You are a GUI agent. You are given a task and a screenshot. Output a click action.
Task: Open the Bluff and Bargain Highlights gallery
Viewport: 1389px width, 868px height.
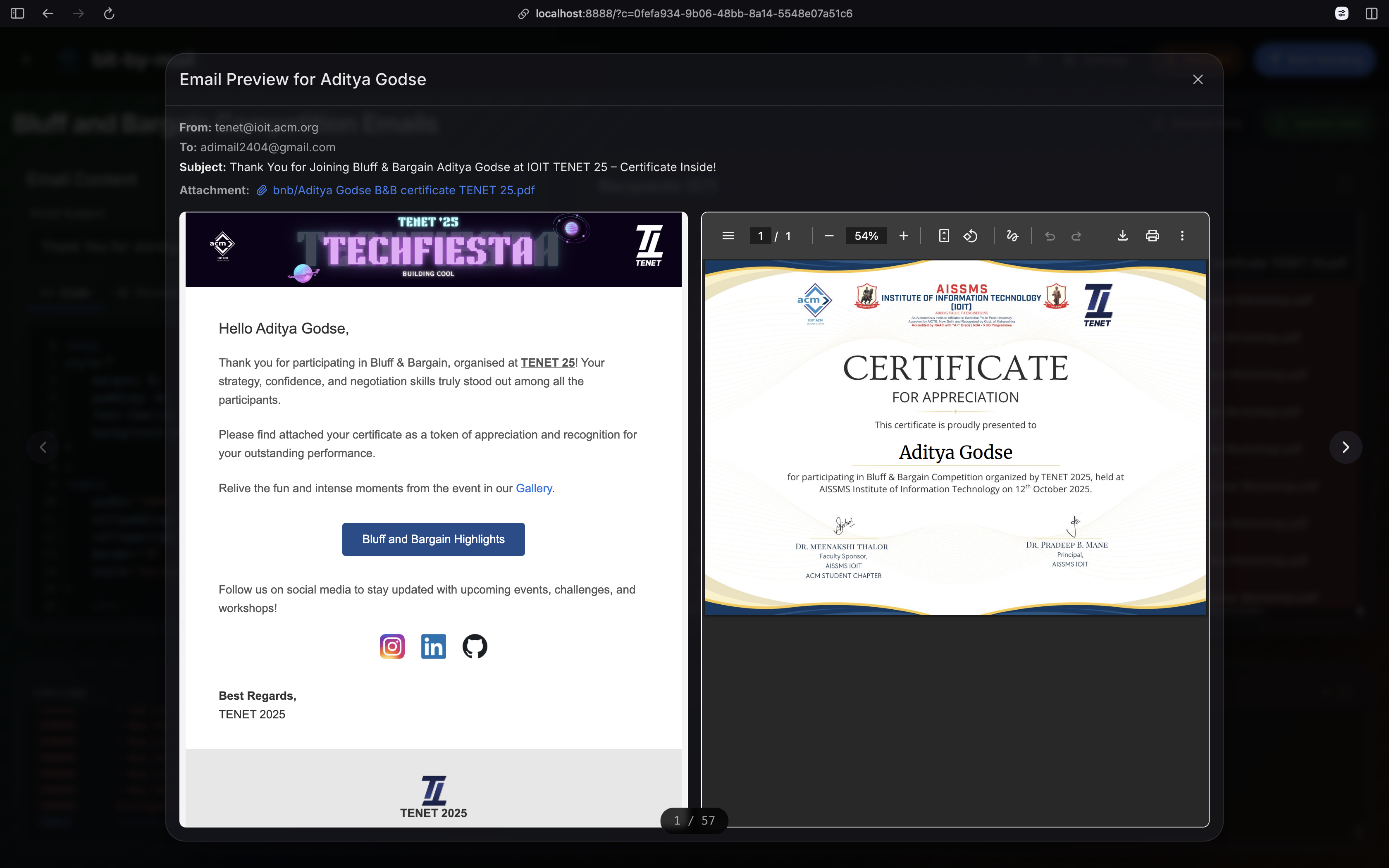[x=433, y=539]
